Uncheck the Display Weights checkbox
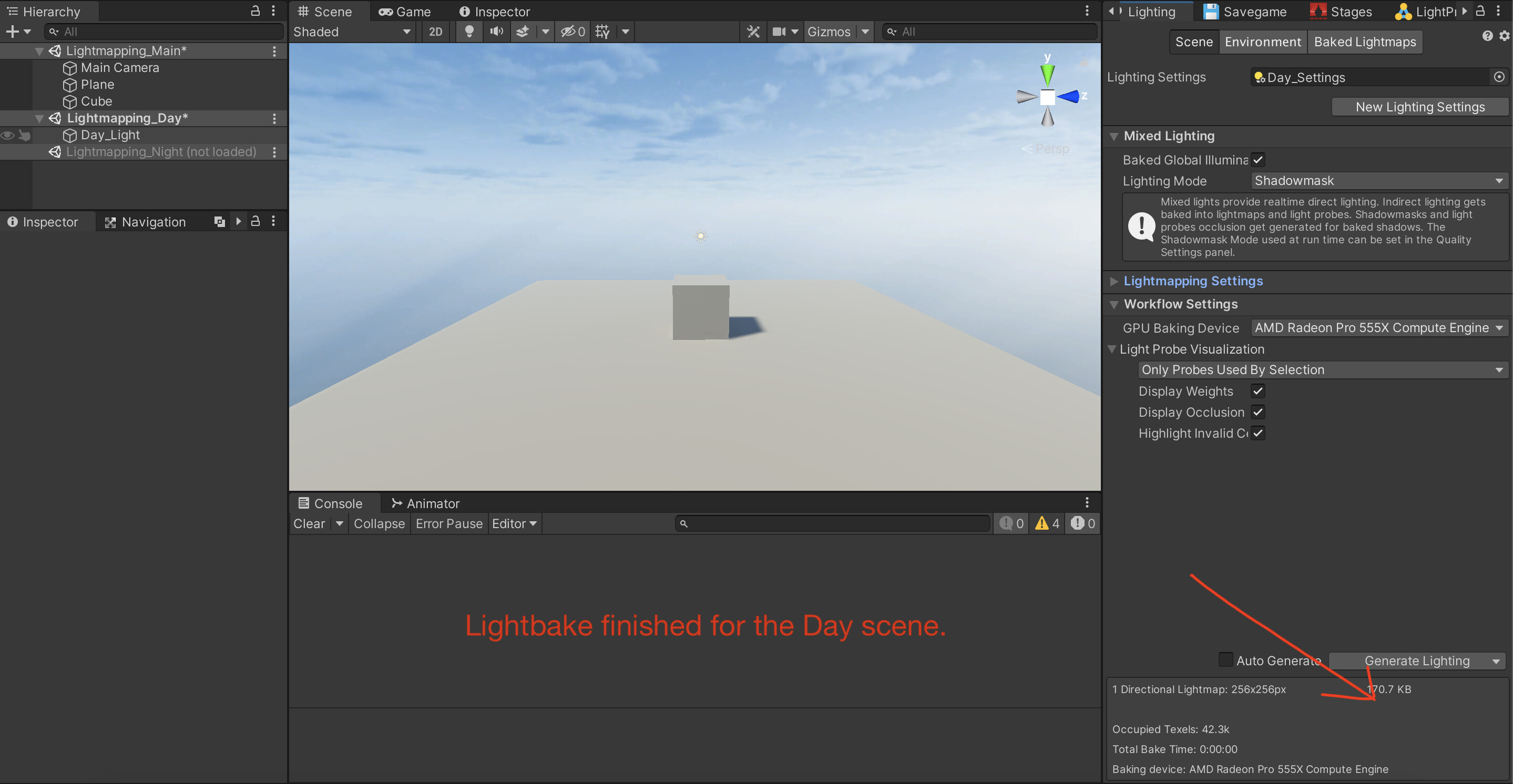Screen dimensions: 1513x784 pos(1258,390)
